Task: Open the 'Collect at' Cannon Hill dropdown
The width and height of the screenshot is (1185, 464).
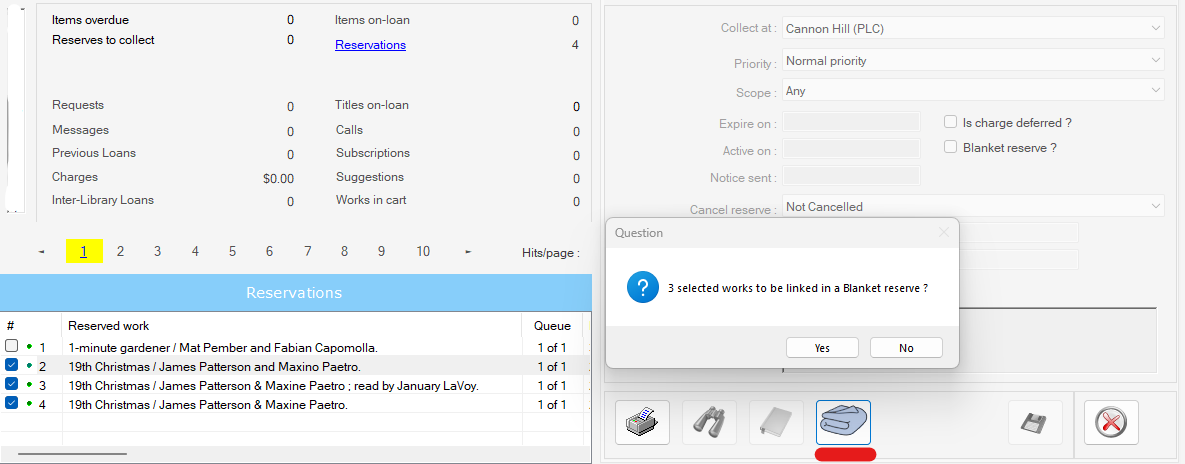Action: click(x=974, y=29)
